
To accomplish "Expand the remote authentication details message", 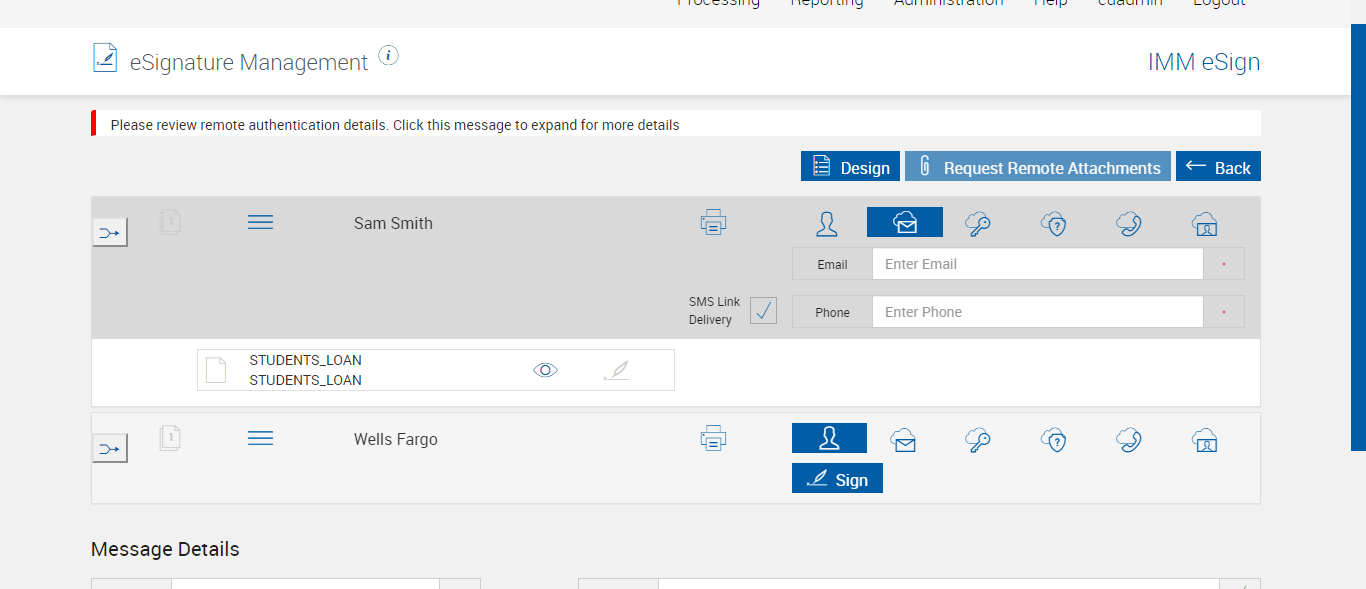I will point(395,125).
